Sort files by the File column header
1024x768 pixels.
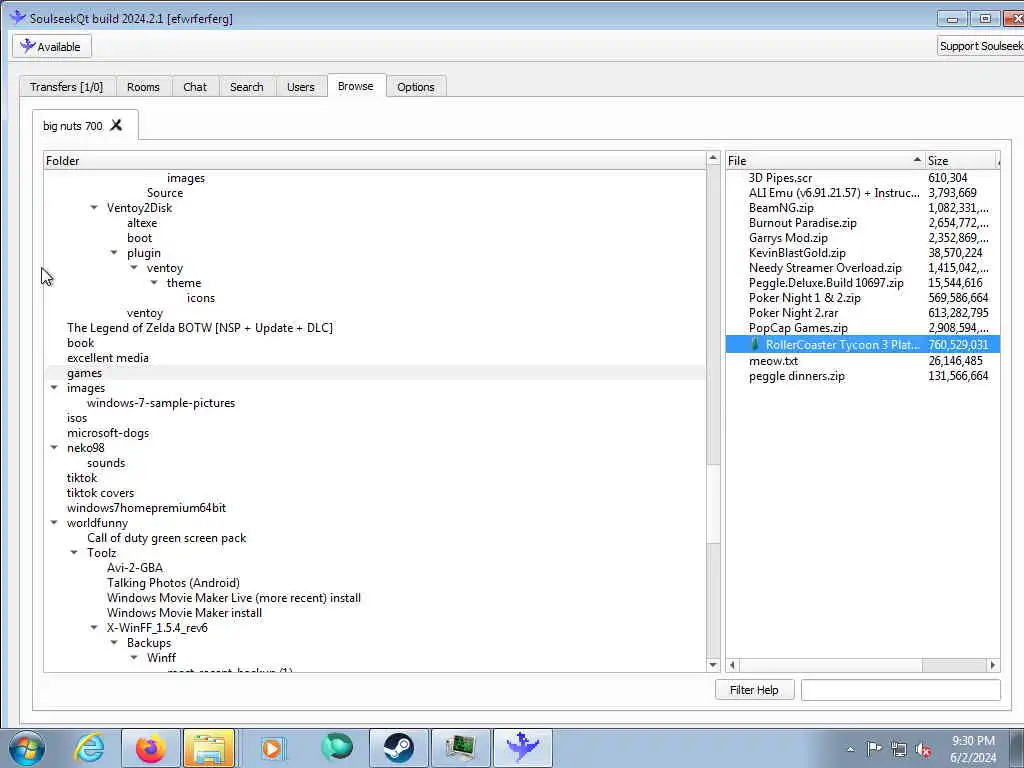tap(825, 161)
